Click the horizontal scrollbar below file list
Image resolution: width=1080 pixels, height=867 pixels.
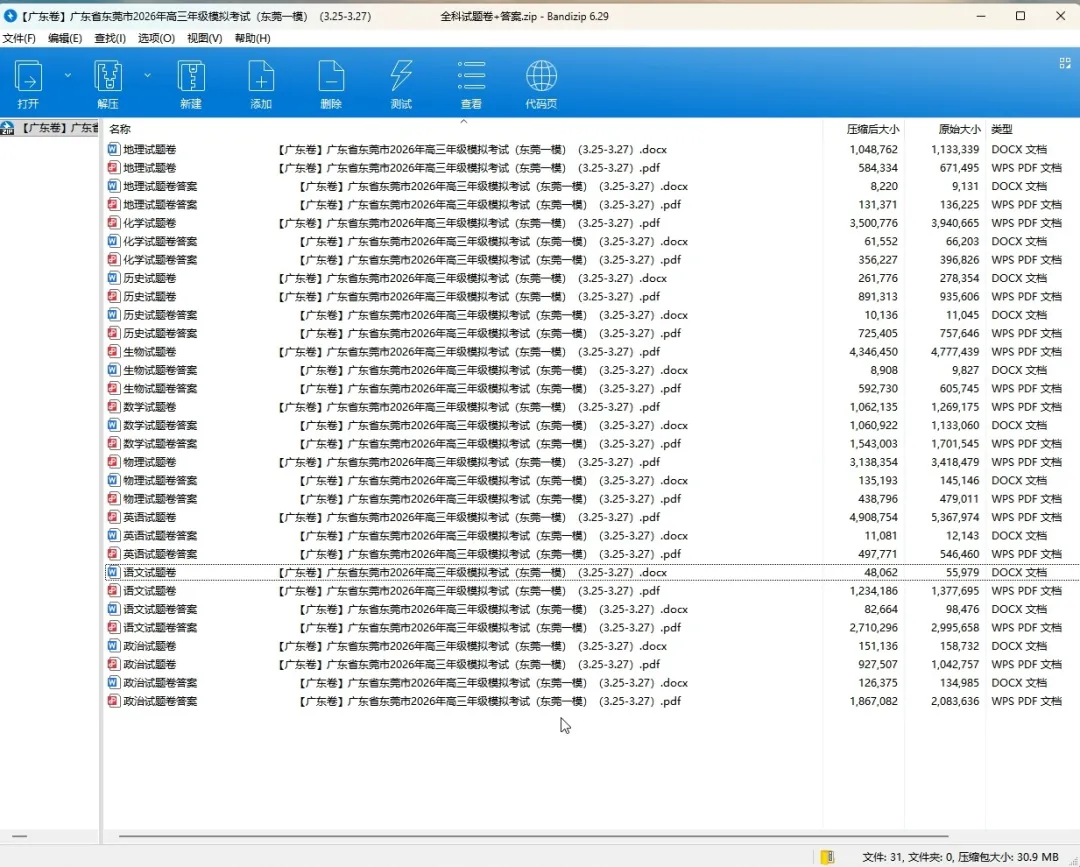[x=533, y=836]
